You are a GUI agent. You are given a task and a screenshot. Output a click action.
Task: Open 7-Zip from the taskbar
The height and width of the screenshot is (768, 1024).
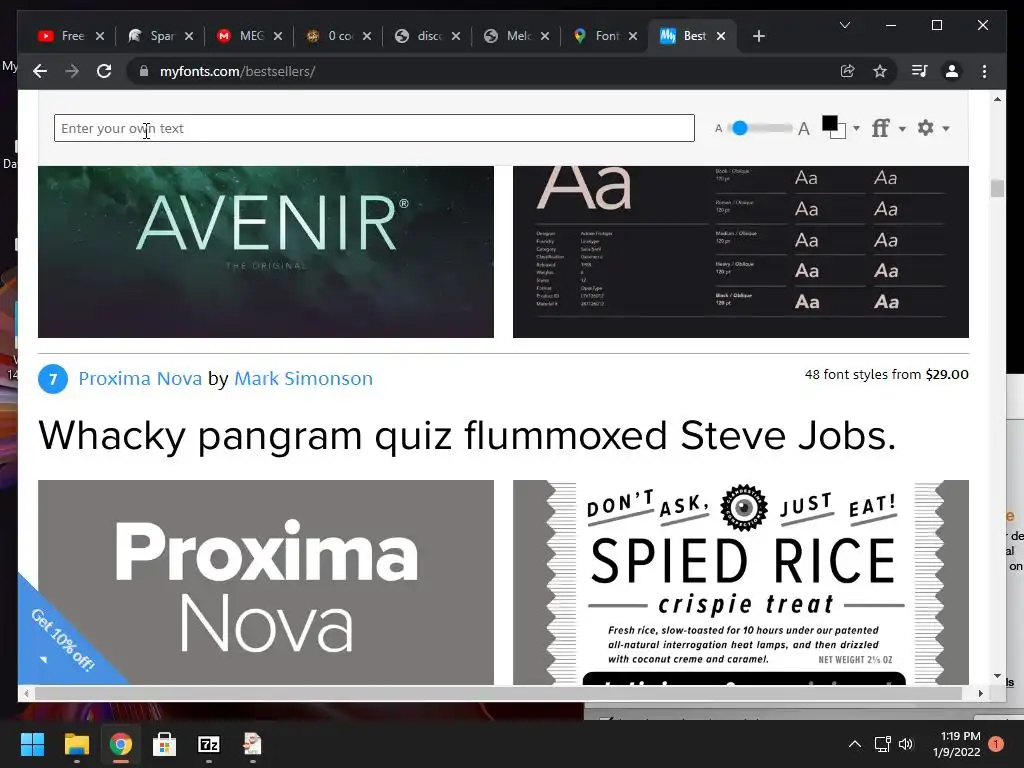coord(208,744)
